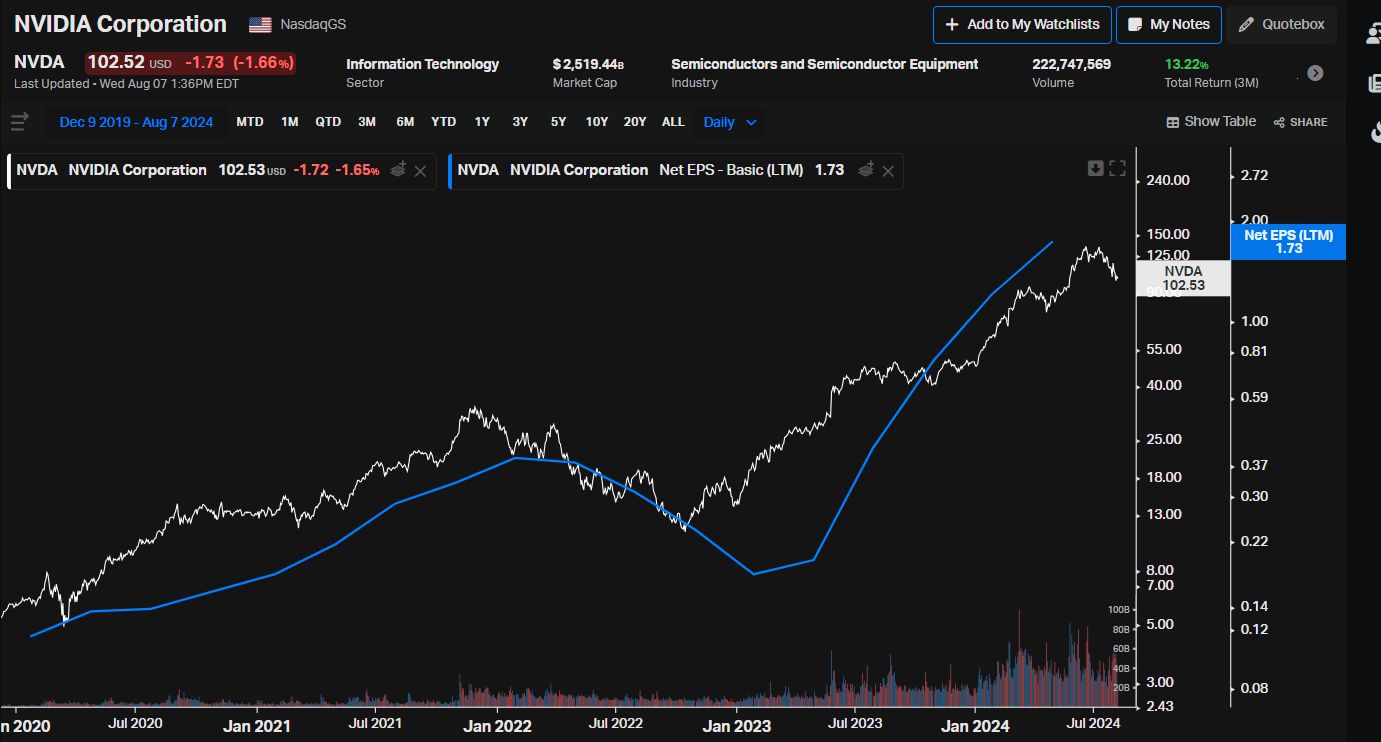This screenshot has height=742, width=1381.
Task: Open the news icon in right sidebar
Action: (x=1374, y=83)
